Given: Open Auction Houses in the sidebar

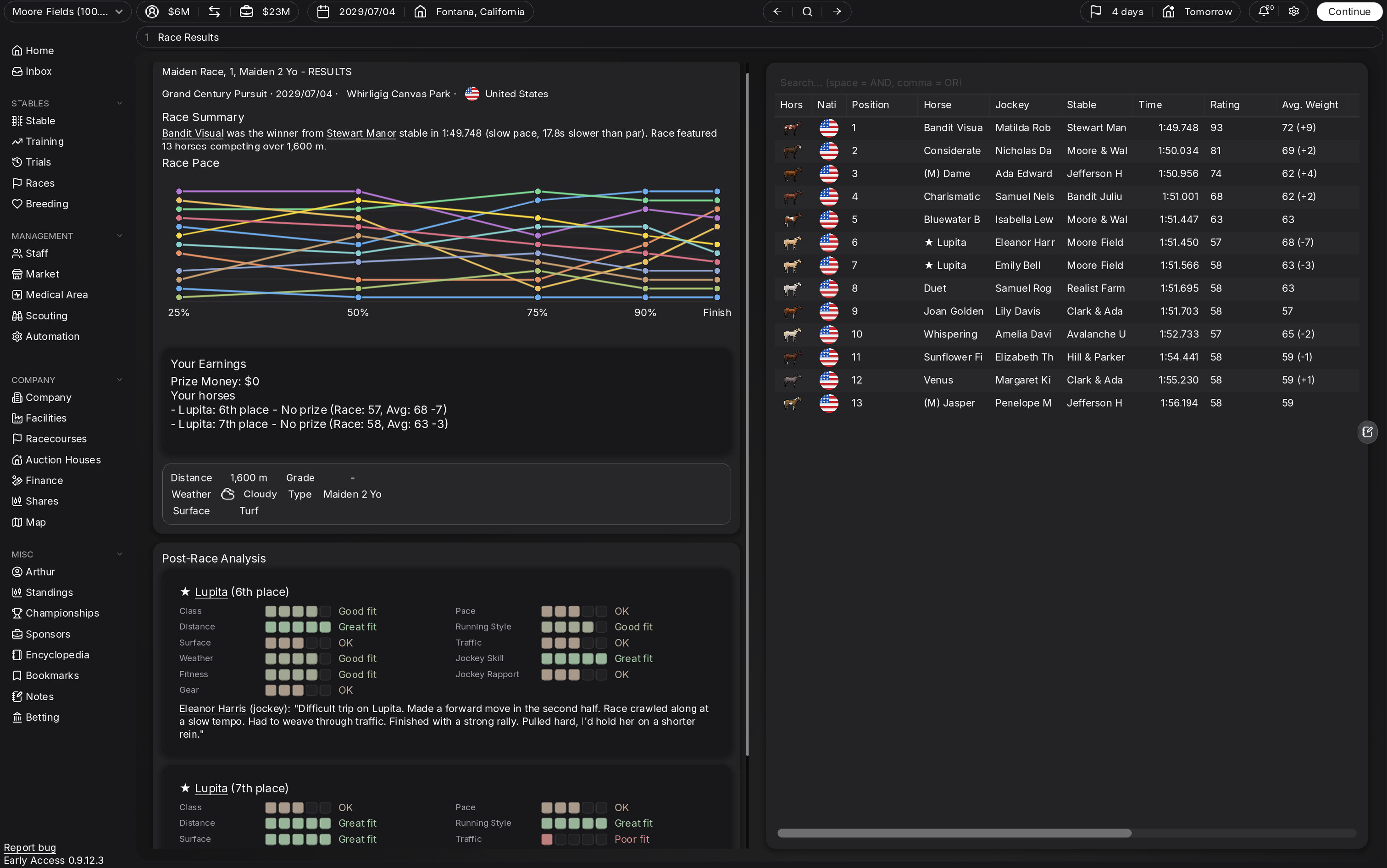Looking at the screenshot, I should point(56,460).
